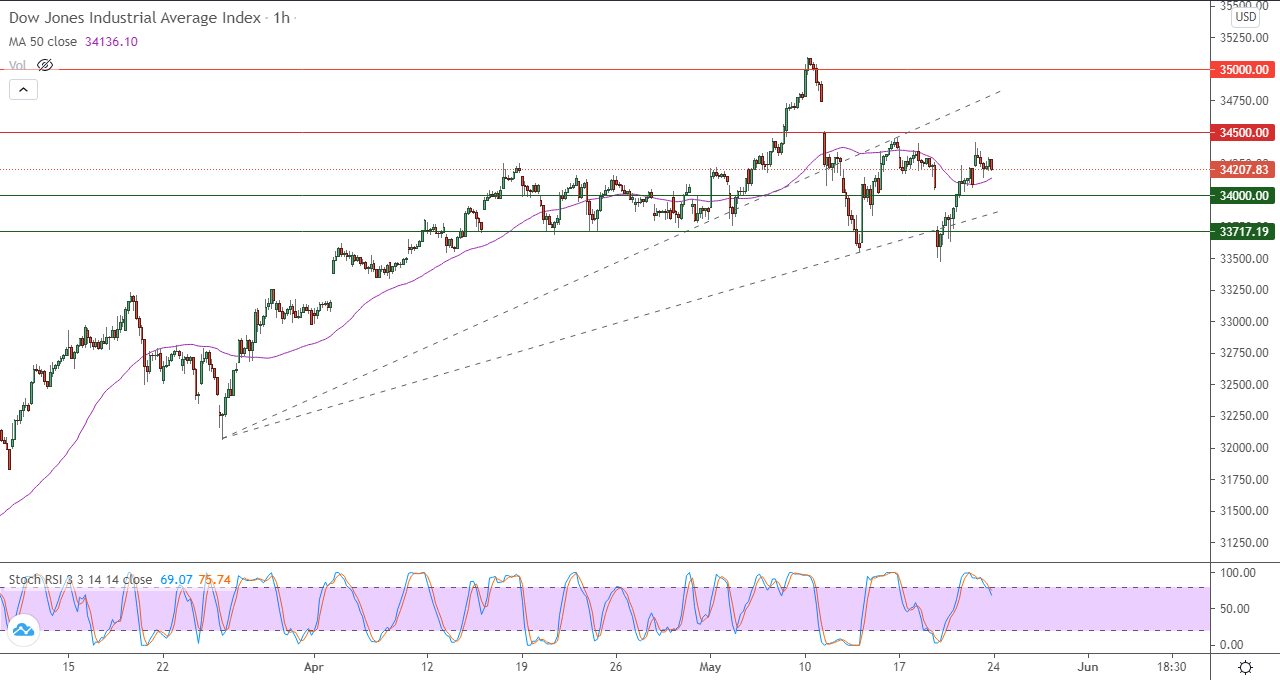Click the MA value 34136.10
The image size is (1280, 680).
(112, 42)
